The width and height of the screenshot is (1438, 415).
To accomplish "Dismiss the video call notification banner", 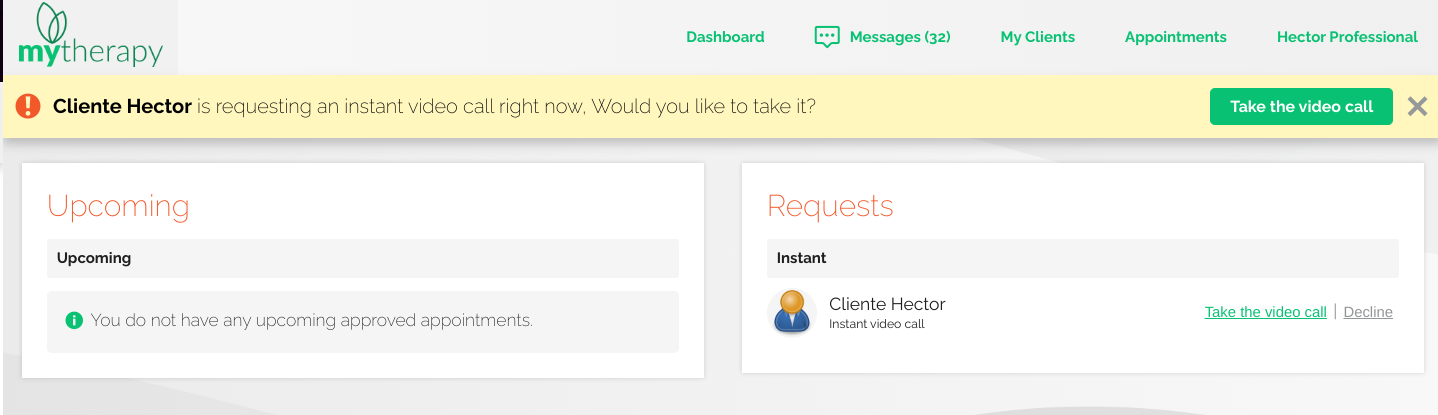I will coord(1417,106).
